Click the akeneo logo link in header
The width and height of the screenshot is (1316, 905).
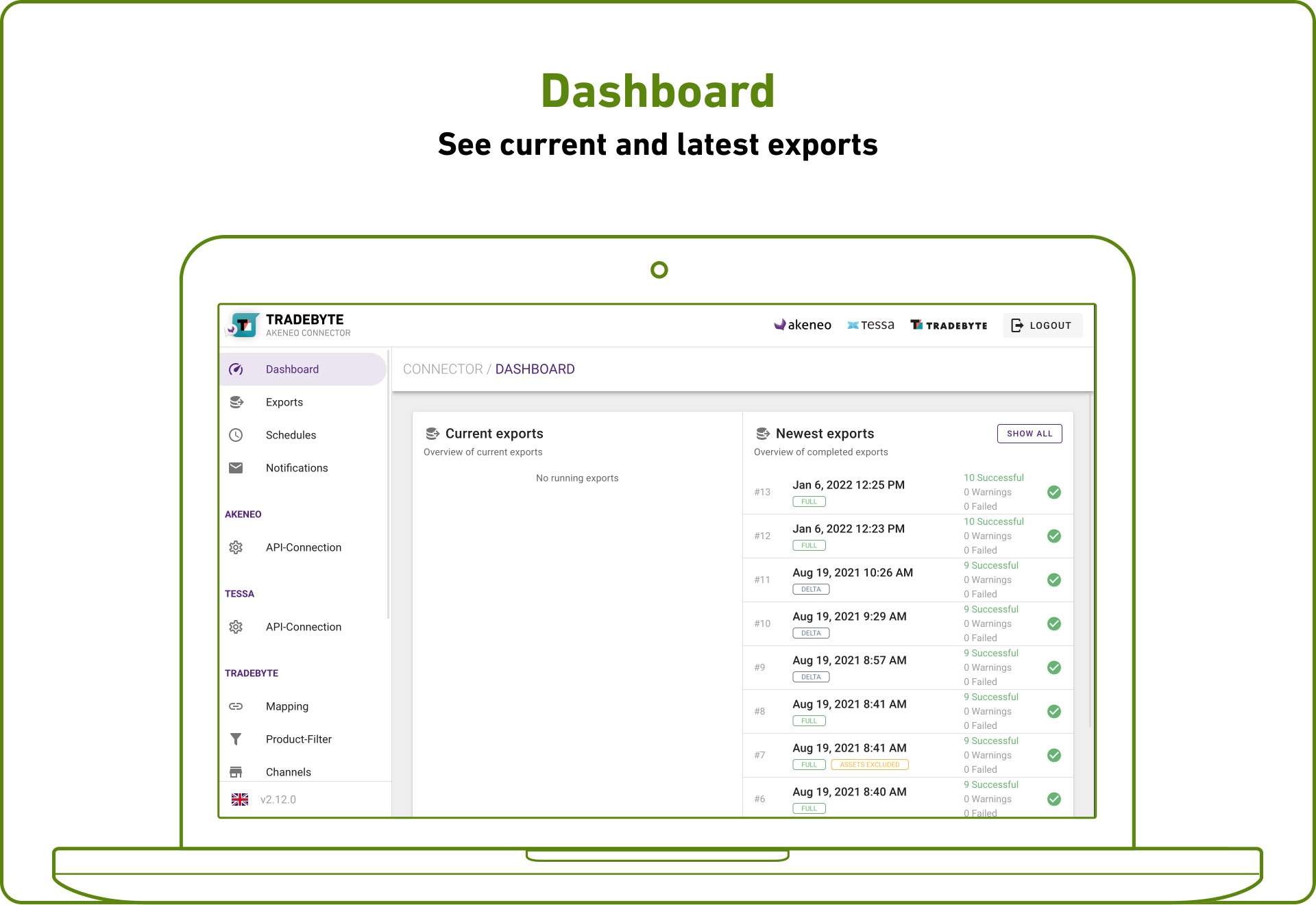click(x=803, y=325)
